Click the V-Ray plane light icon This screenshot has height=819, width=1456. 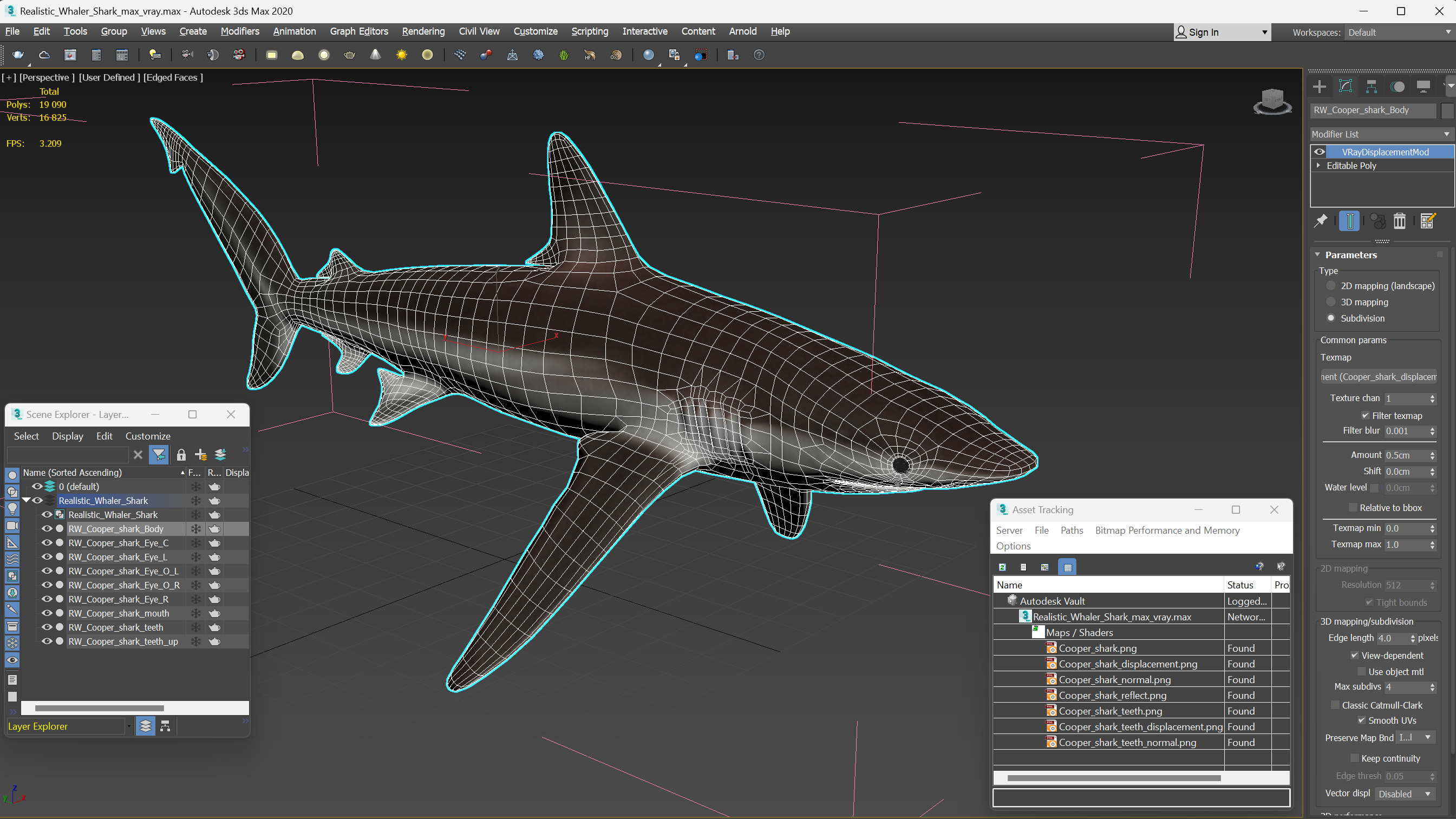click(x=272, y=55)
